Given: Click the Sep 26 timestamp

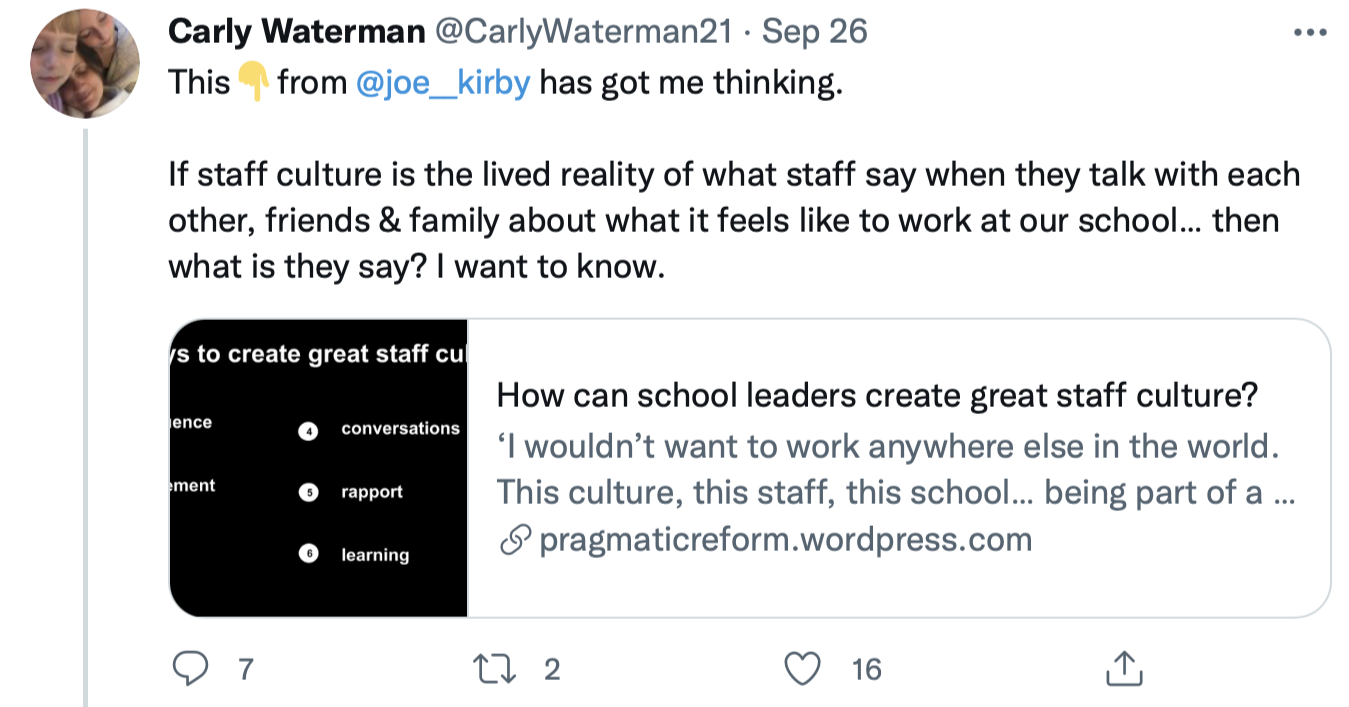Looking at the screenshot, I should [x=814, y=32].
